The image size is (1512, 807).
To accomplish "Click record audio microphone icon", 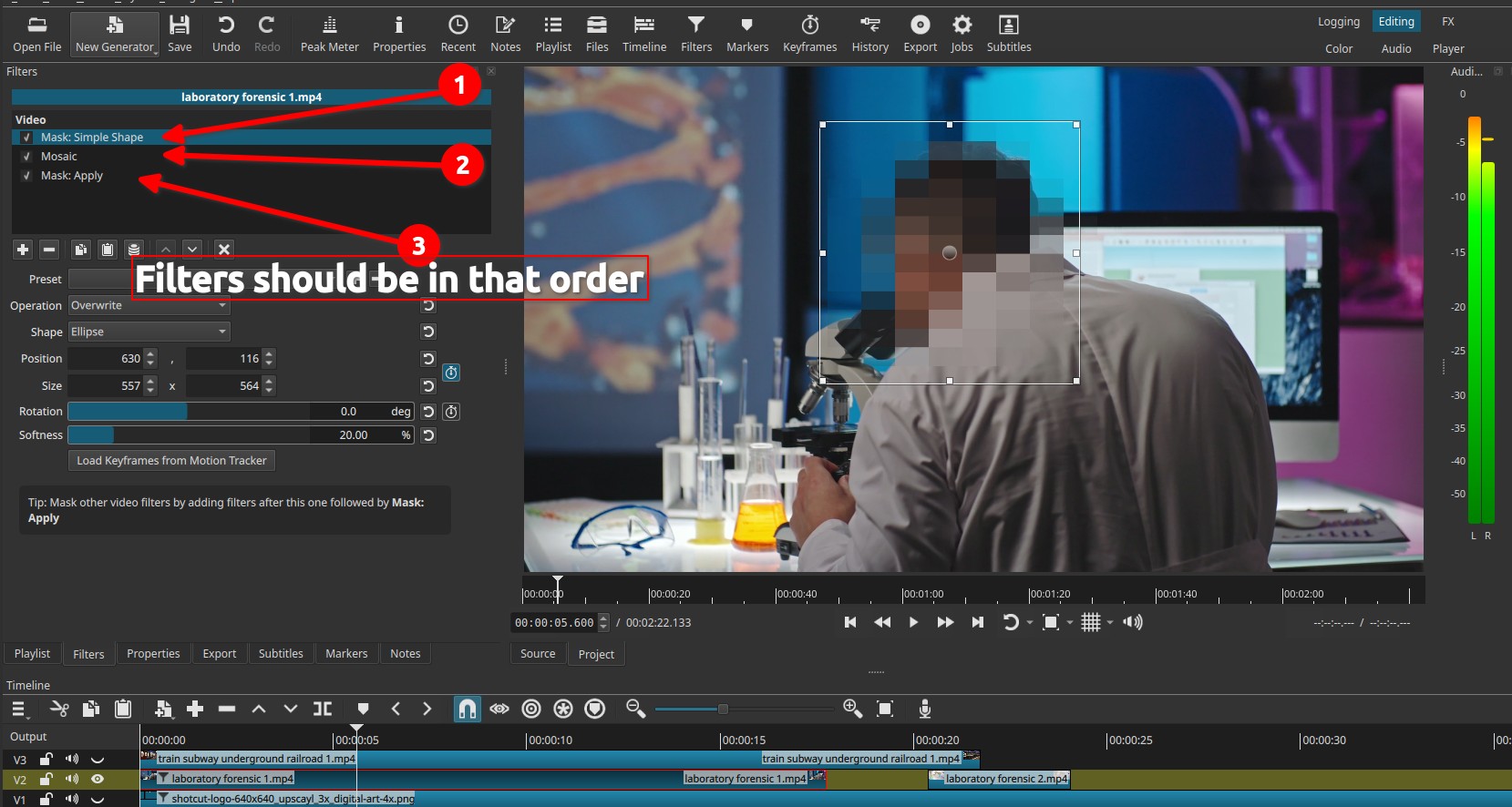I will coord(924,709).
